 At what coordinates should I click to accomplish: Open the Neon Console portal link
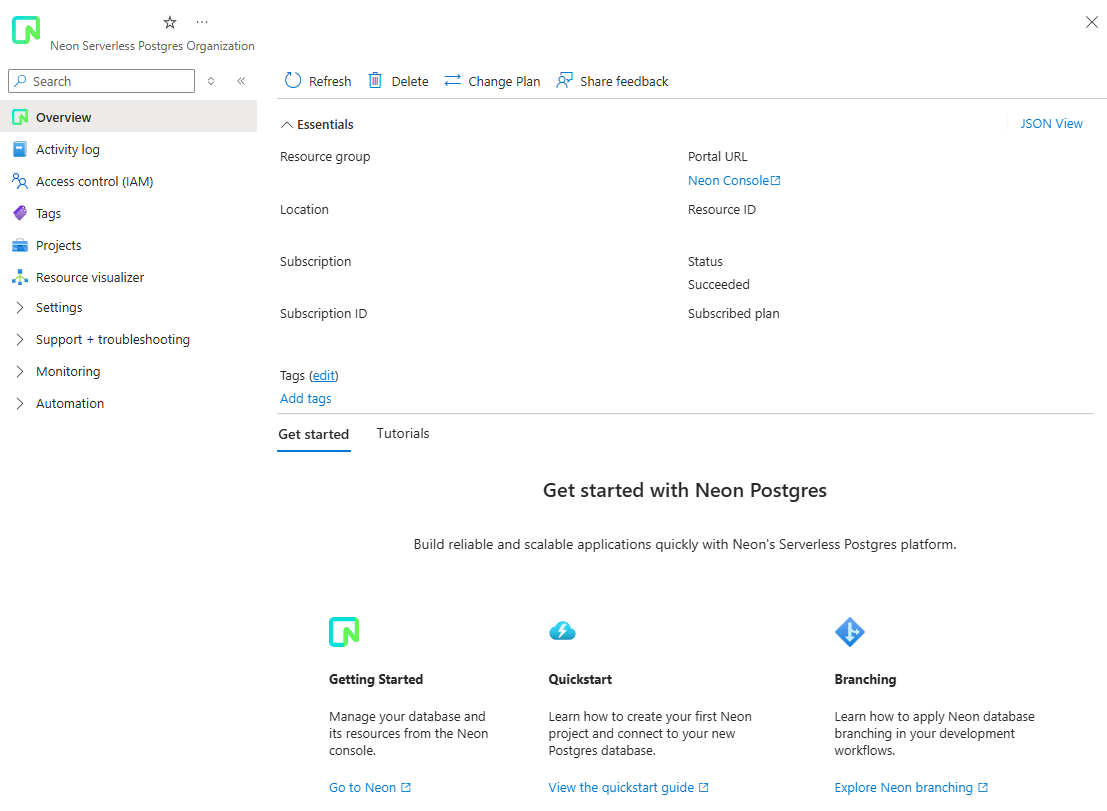pyautogui.click(x=728, y=181)
